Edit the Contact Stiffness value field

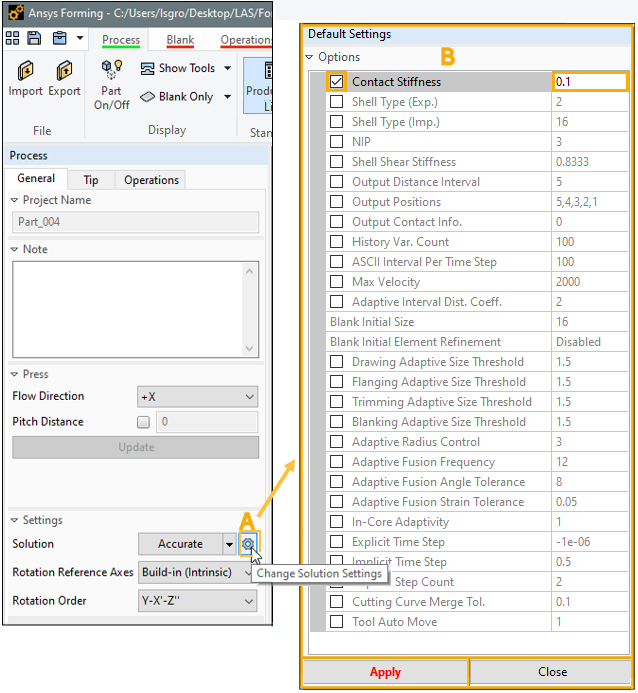[589, 82]
